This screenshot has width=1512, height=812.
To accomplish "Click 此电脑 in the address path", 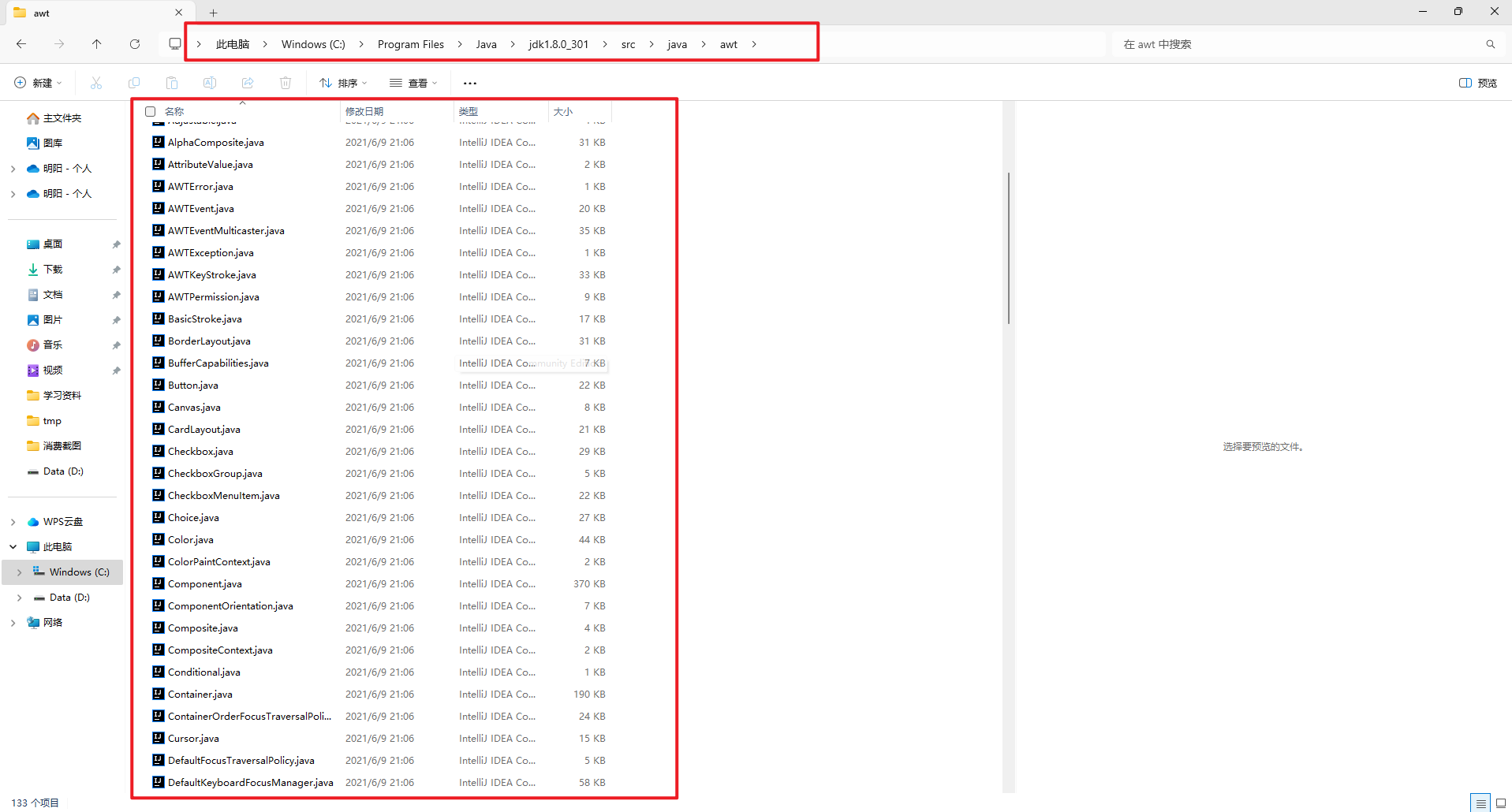I will click(233, 44).
